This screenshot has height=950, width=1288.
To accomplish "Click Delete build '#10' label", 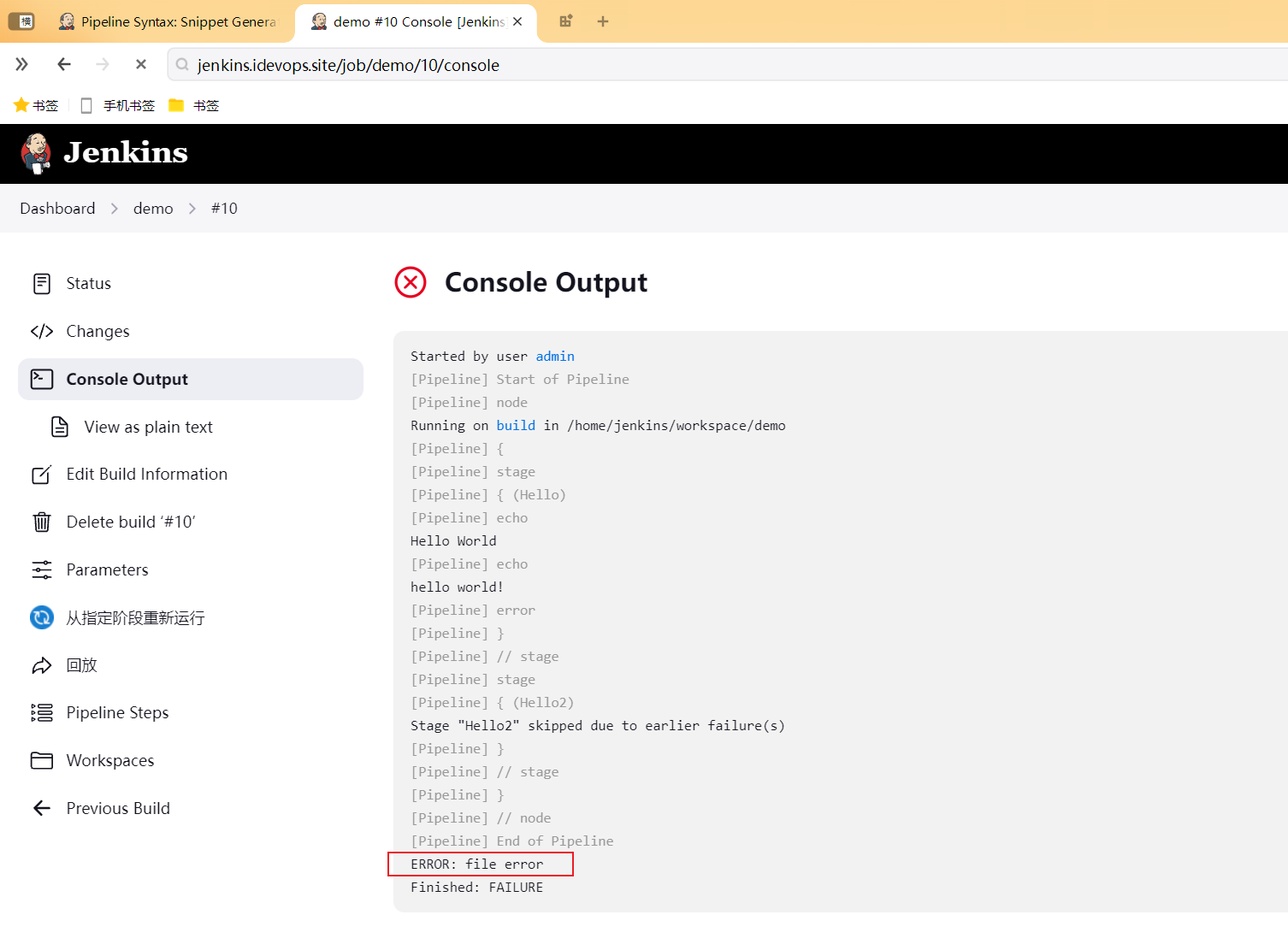I will point(131,522).
